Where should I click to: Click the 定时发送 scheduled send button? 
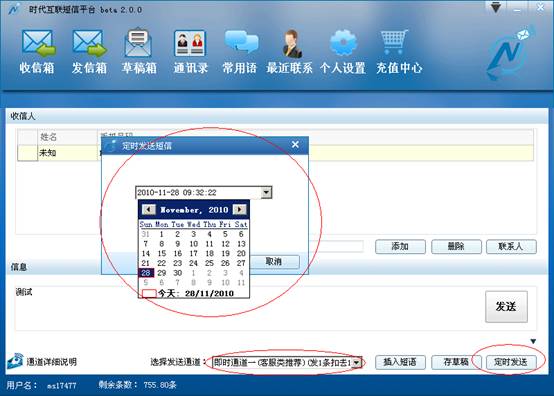[x=511, y=362]
